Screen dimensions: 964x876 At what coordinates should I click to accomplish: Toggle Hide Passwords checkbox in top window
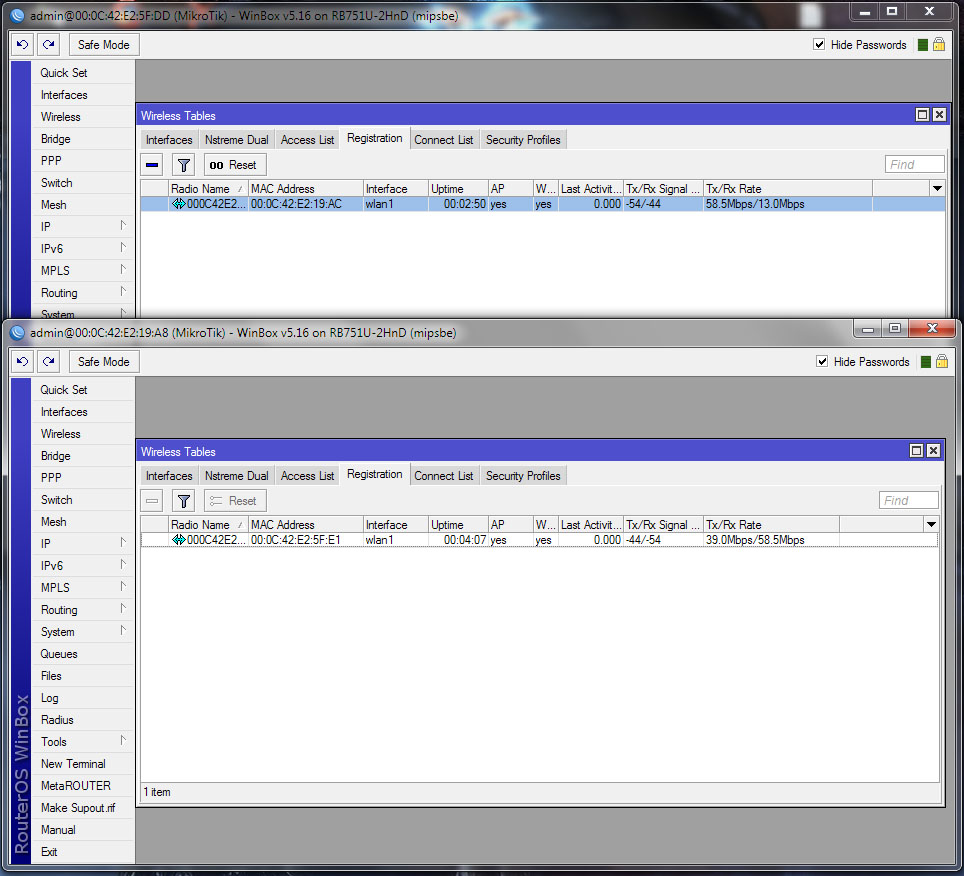[x=819, y=44]
